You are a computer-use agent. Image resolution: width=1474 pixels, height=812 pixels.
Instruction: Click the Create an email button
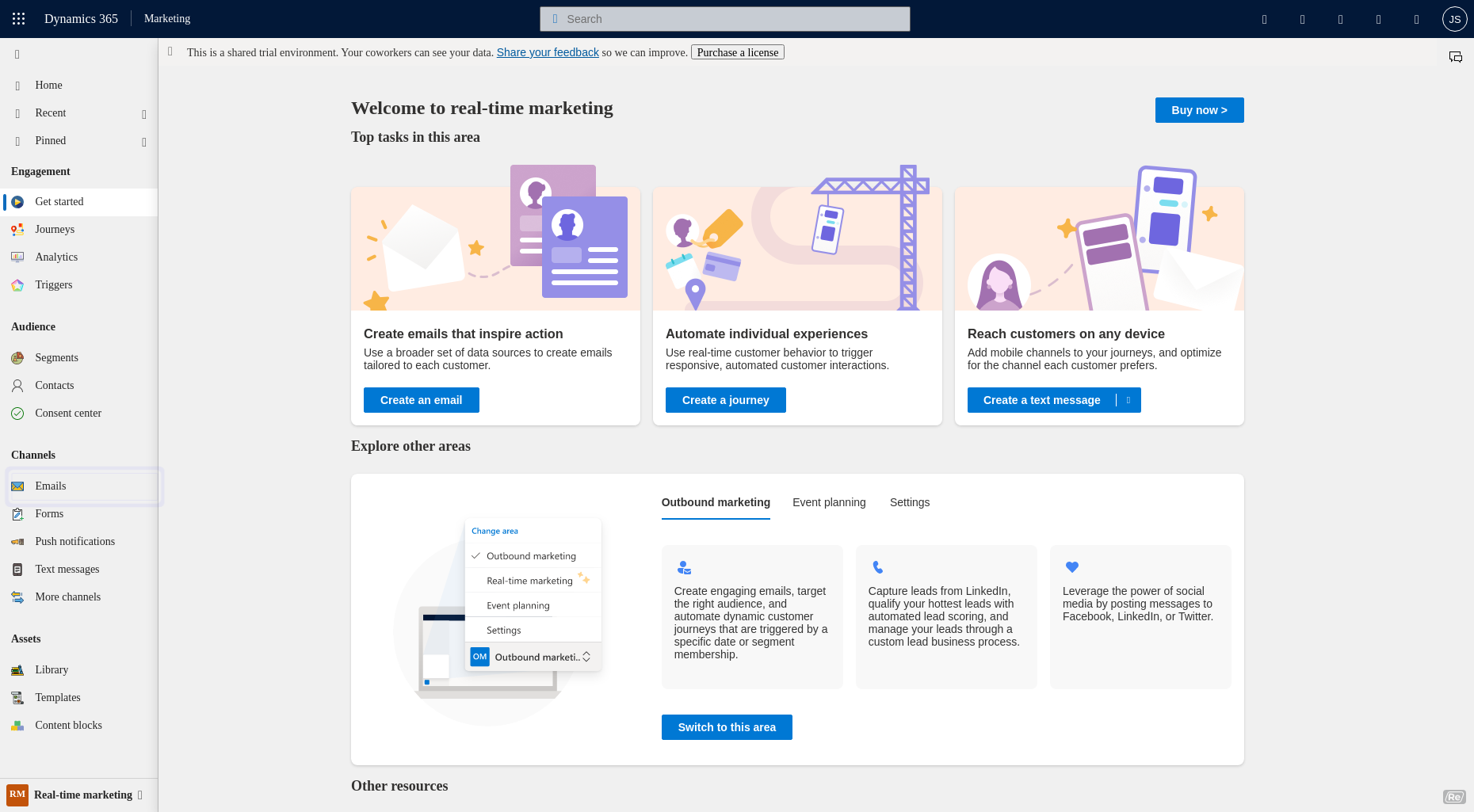[x=421, y=400]
